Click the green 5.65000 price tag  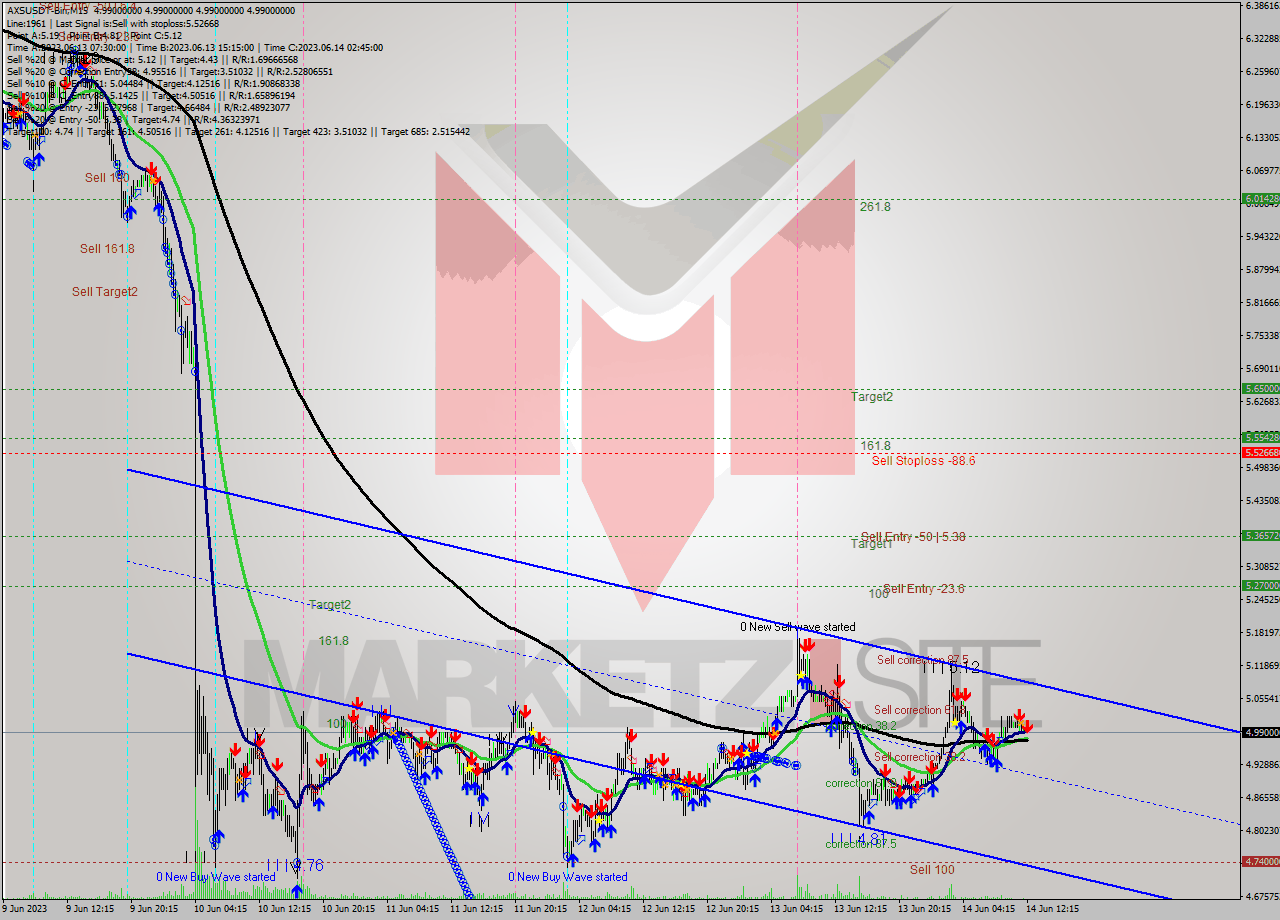(x=1260, y=388)
